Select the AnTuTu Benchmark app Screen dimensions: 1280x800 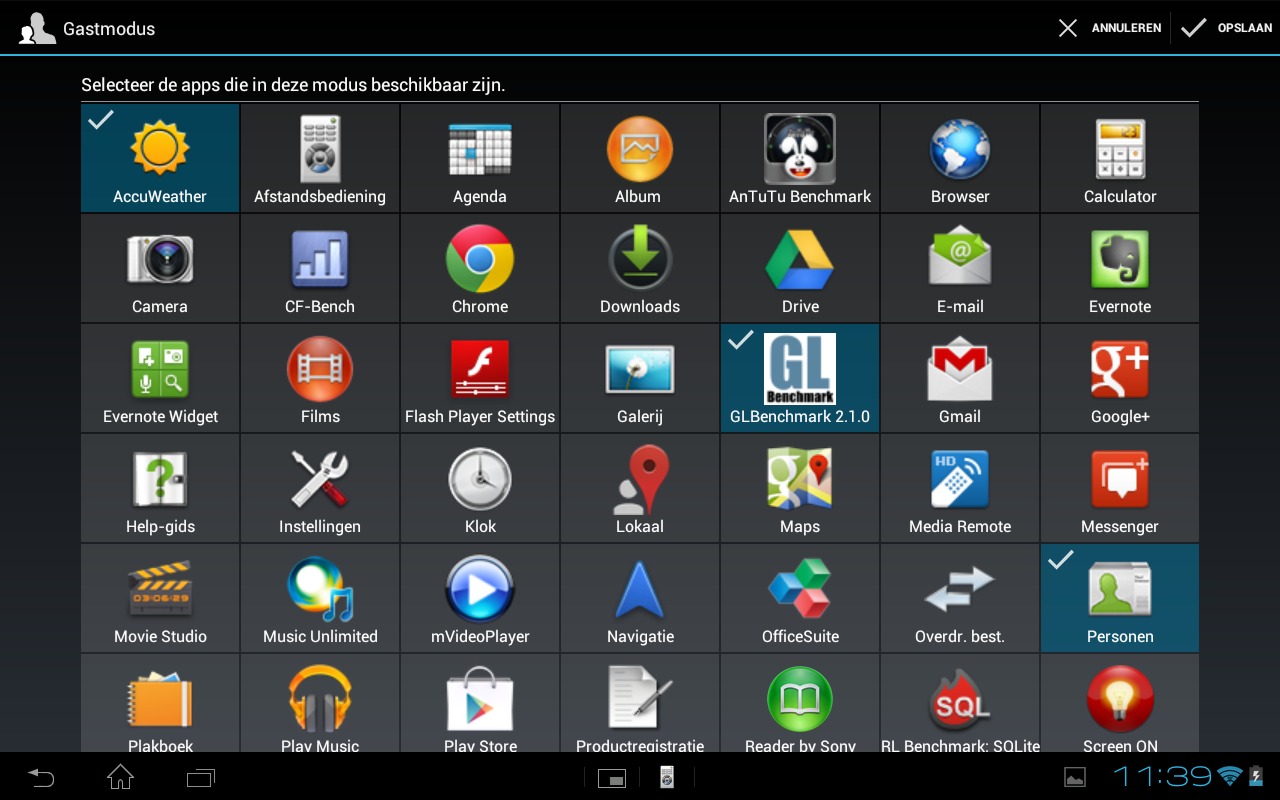pyautogui.click(x=800, y=158)
